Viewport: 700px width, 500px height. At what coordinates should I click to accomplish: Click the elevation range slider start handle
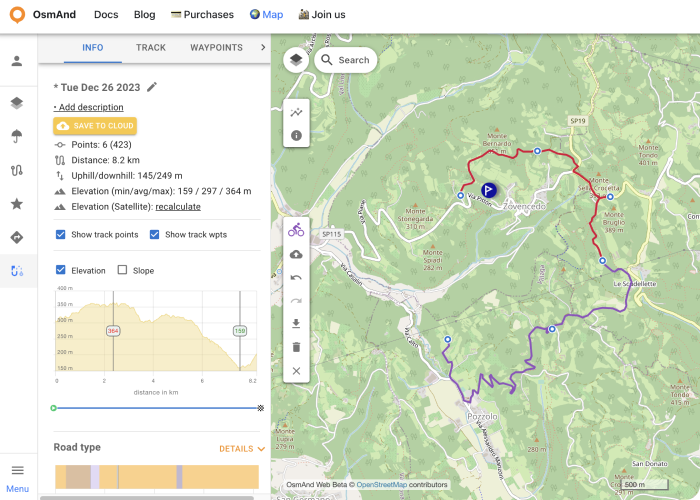click(53, 408)
